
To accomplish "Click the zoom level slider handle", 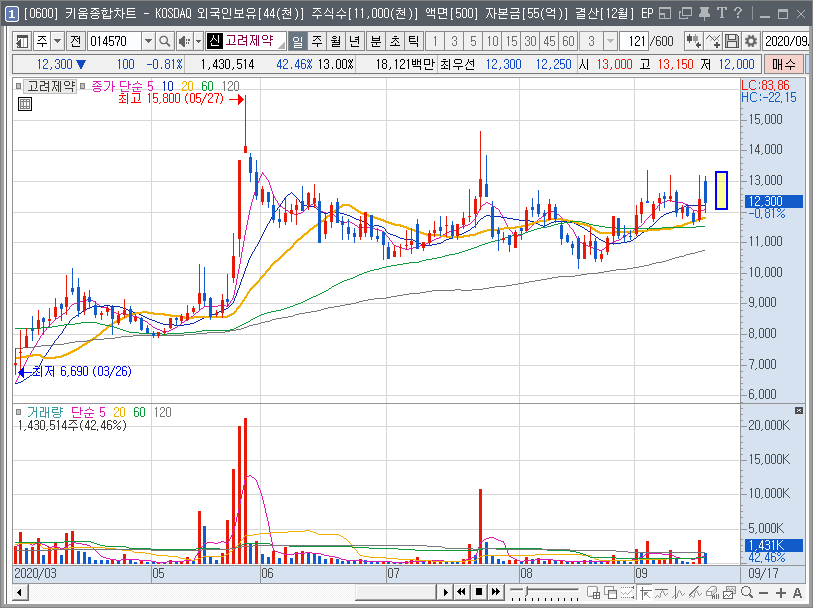I will click(527, 590).
